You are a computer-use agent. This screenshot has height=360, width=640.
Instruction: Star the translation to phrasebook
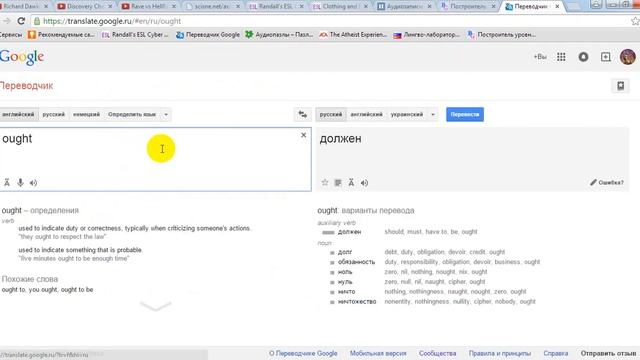pos(324,182)
